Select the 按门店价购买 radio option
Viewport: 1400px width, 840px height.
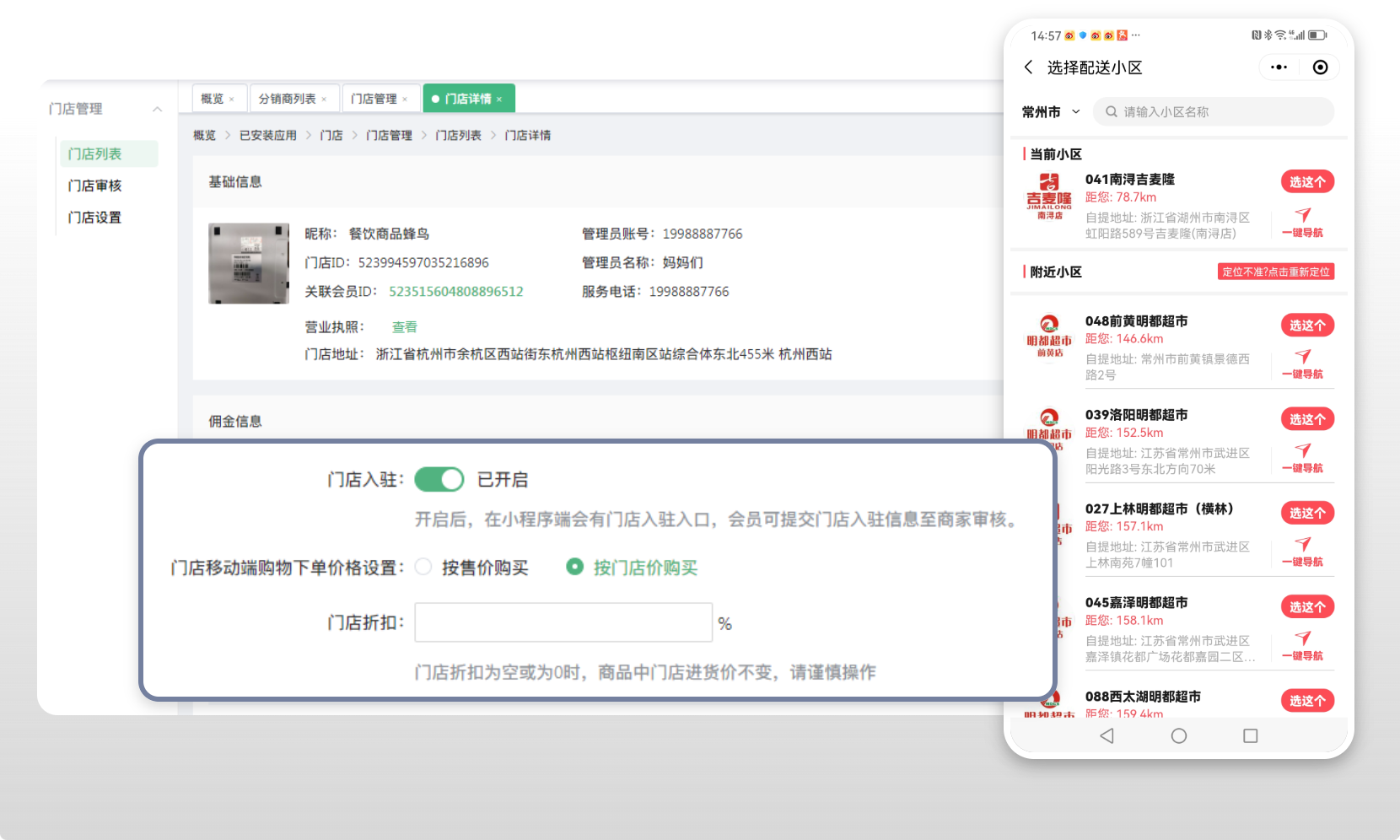tap(574, 568)
